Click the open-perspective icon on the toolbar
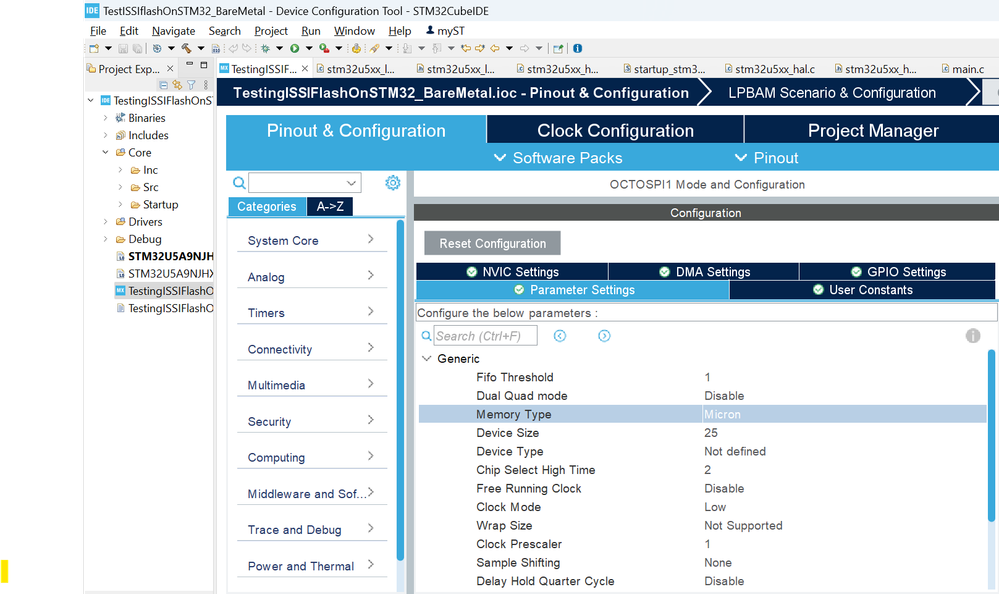999x594 pixels. point(558,48)
